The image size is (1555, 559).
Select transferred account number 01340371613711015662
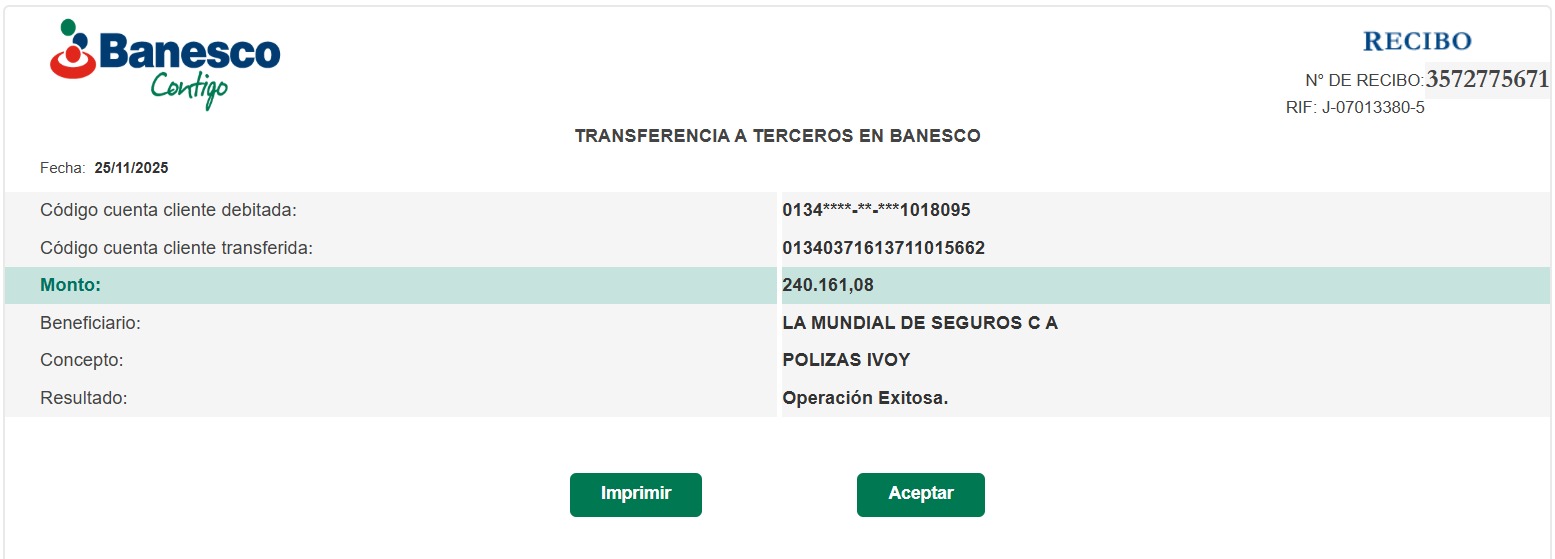[x=883, y=248]
